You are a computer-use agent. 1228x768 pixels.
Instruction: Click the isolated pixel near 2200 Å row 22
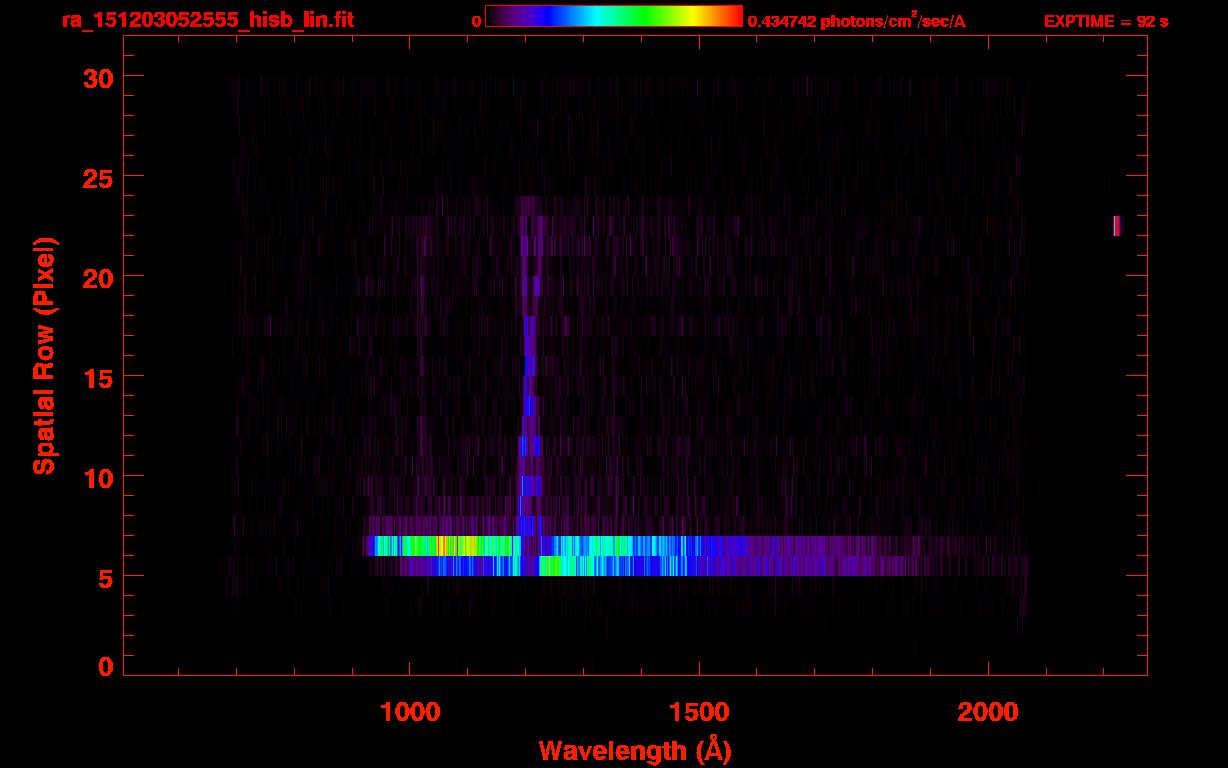click(1117, 226)
